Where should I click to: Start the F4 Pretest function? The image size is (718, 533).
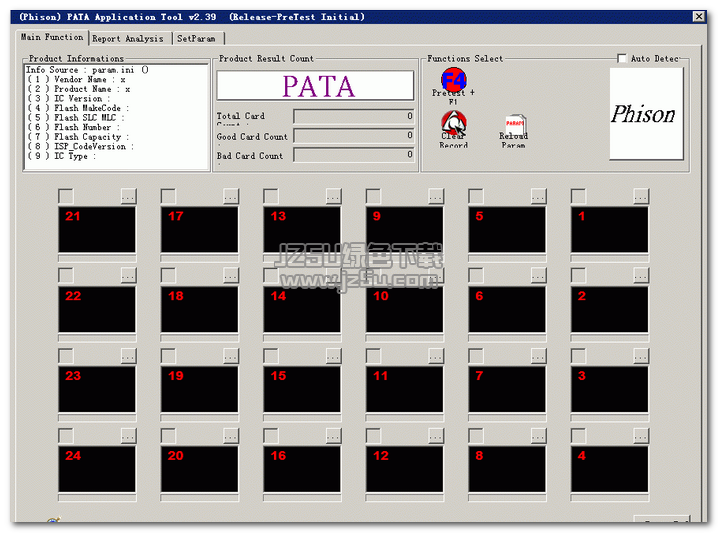(453, 80)
